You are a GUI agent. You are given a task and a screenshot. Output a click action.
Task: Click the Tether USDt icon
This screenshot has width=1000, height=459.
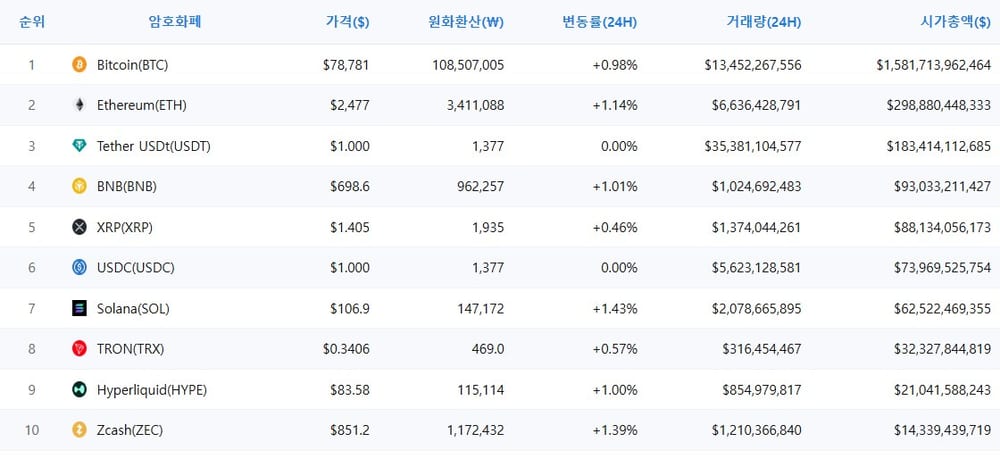point(79,146)
